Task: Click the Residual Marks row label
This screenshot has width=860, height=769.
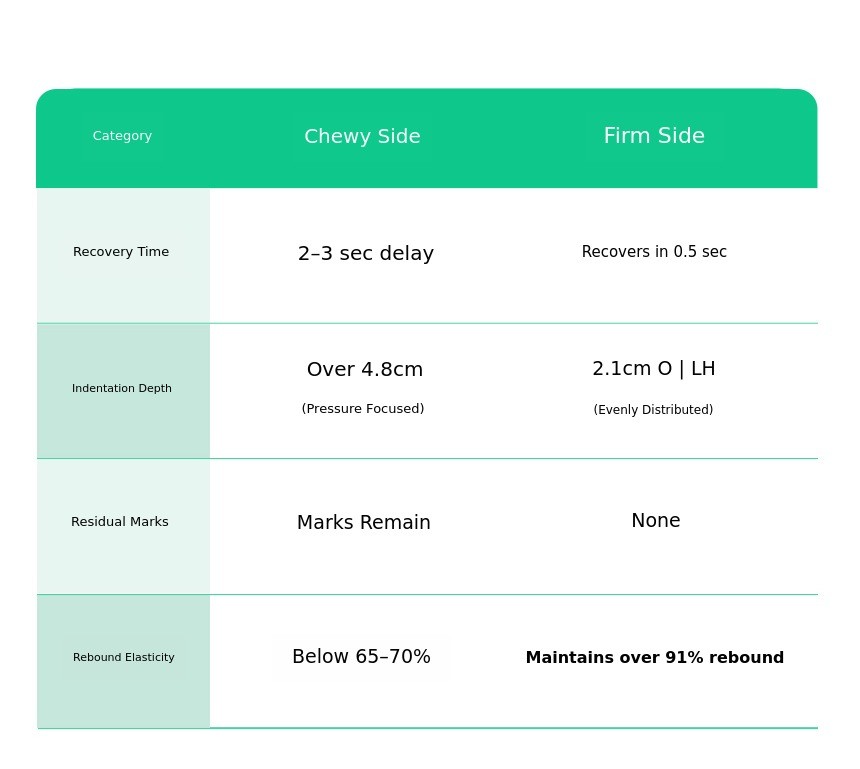Action: coord(120,522)
